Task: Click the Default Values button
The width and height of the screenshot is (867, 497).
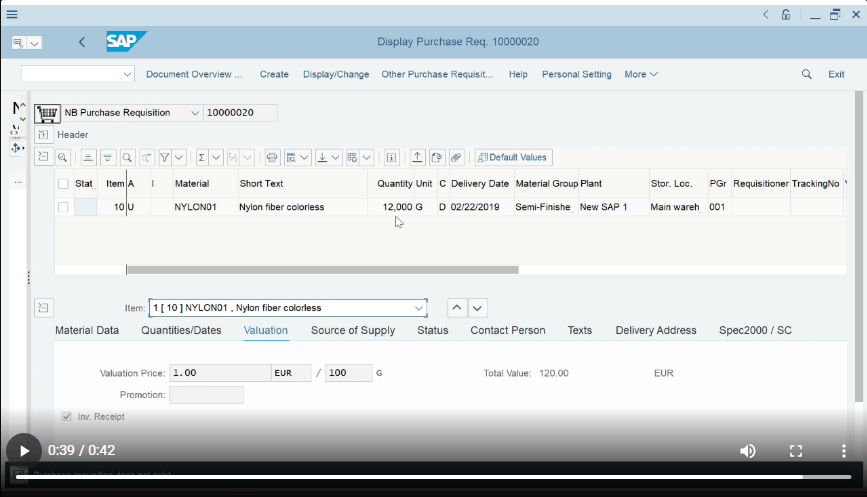Action: [x=513, y=158]
